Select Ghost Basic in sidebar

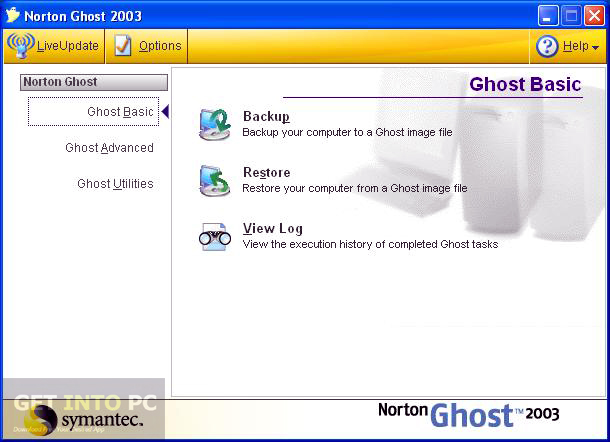93,111
